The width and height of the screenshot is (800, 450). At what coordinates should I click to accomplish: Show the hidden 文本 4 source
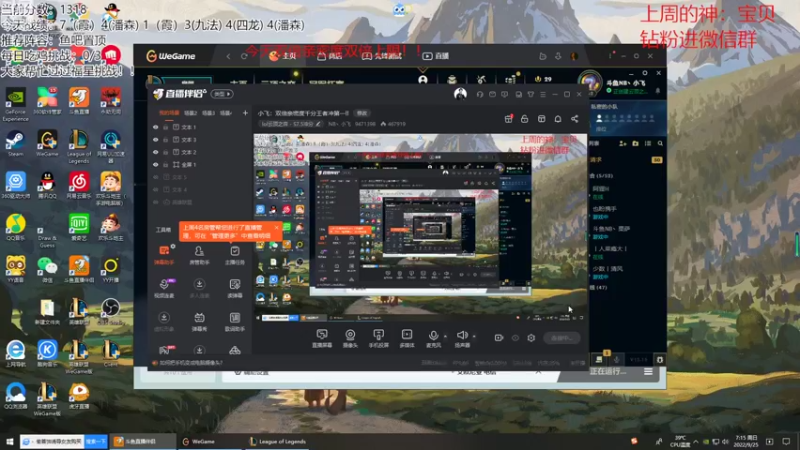156,190
